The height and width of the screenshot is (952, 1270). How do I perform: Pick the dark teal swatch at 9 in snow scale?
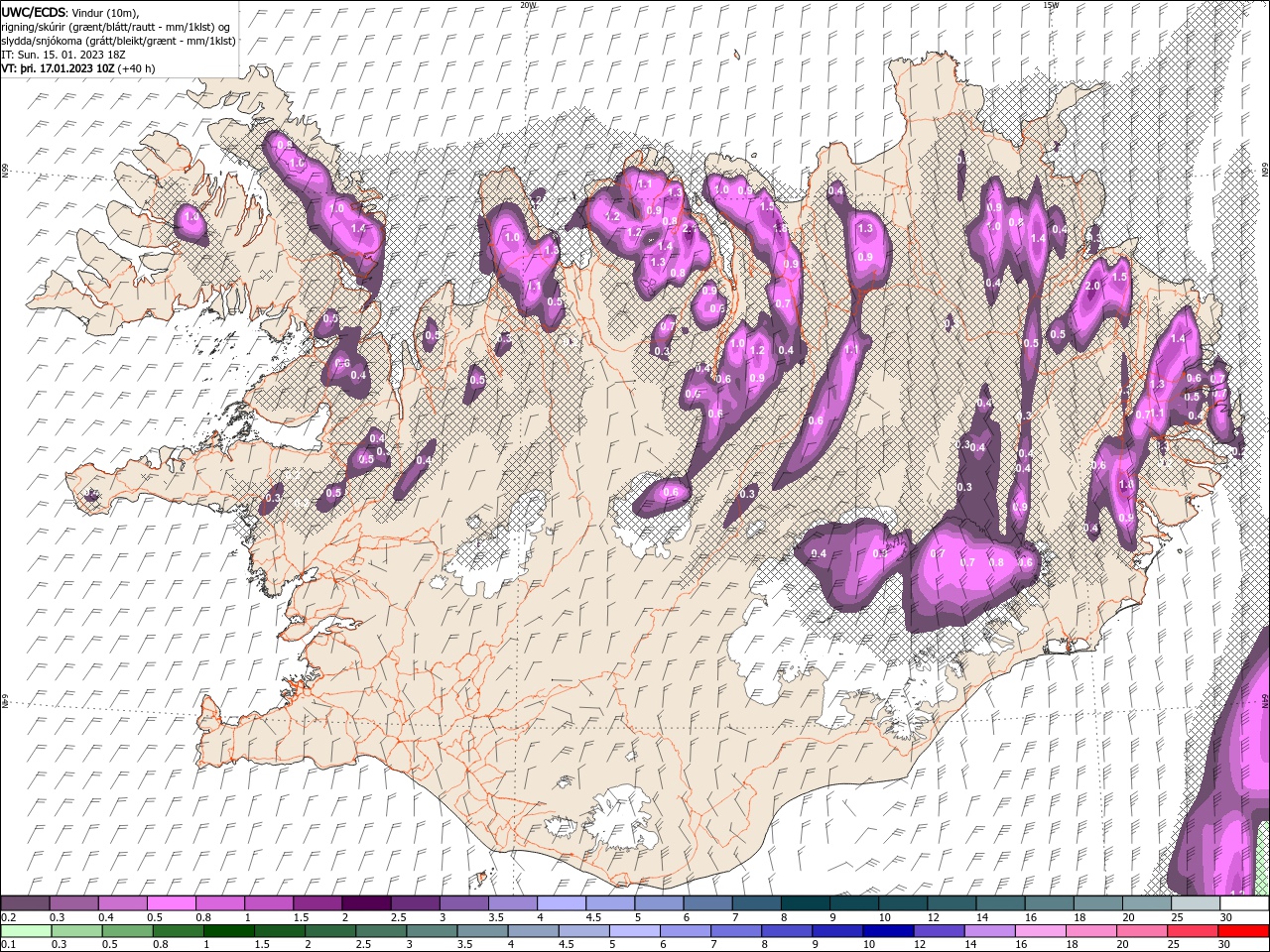[805, 903]
